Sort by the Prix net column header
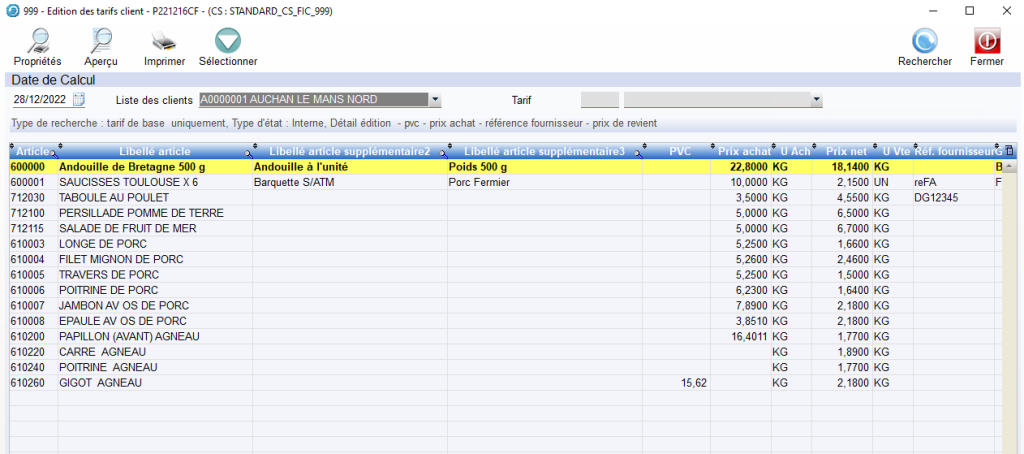This screenshot has width=1024, height=454. tap(846, 151)
